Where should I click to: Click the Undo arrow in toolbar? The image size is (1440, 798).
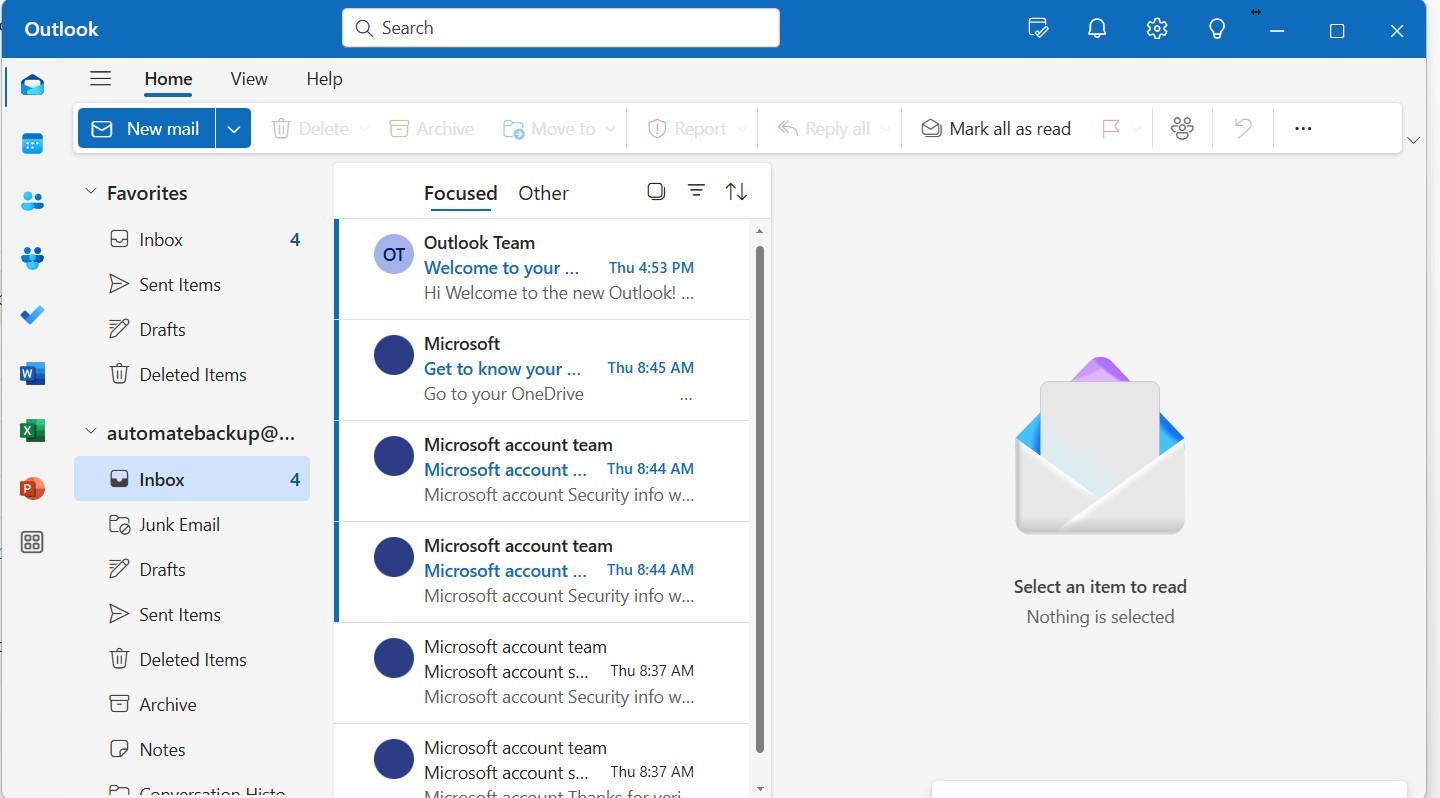click(1243, 128)
